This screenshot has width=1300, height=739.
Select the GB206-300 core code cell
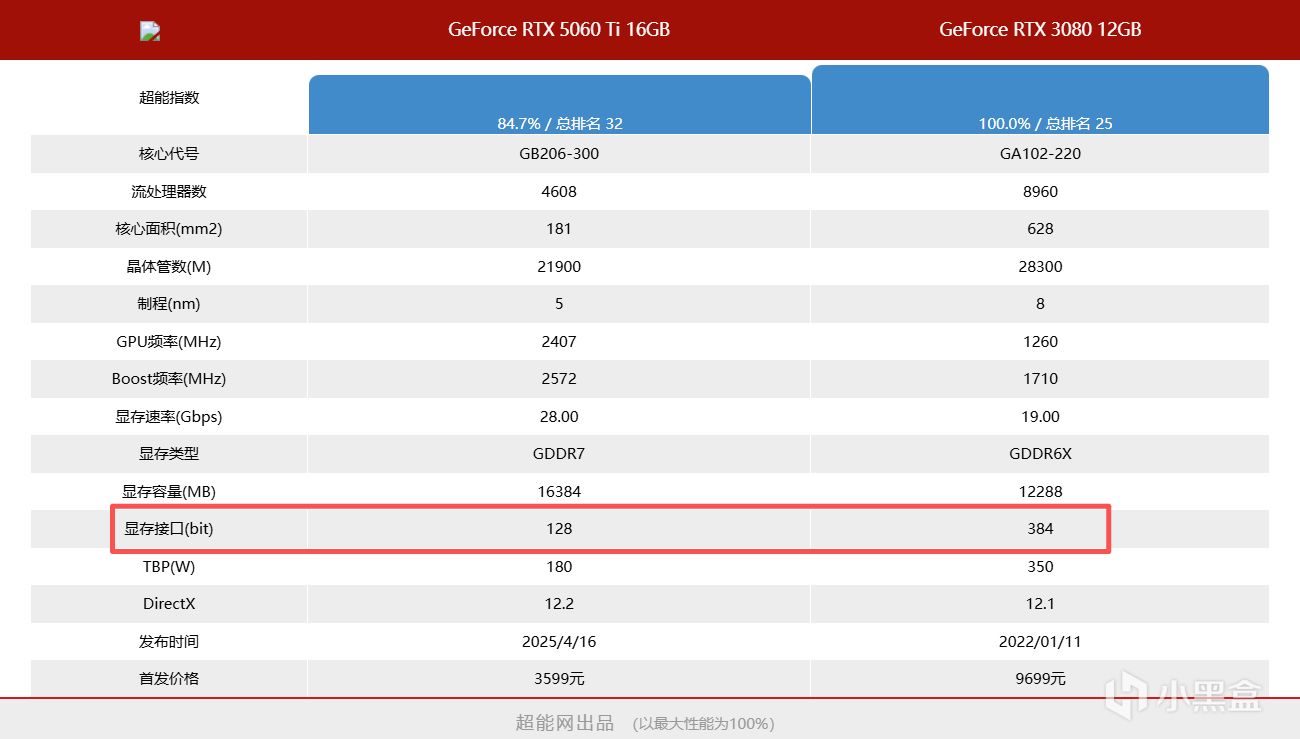pyautogui.click(x=559, y=154)
